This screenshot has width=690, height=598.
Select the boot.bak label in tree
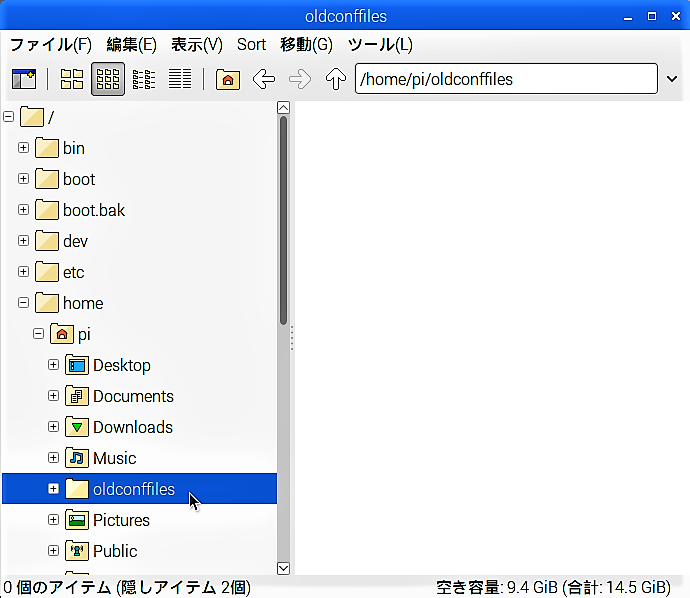point(94,210)
